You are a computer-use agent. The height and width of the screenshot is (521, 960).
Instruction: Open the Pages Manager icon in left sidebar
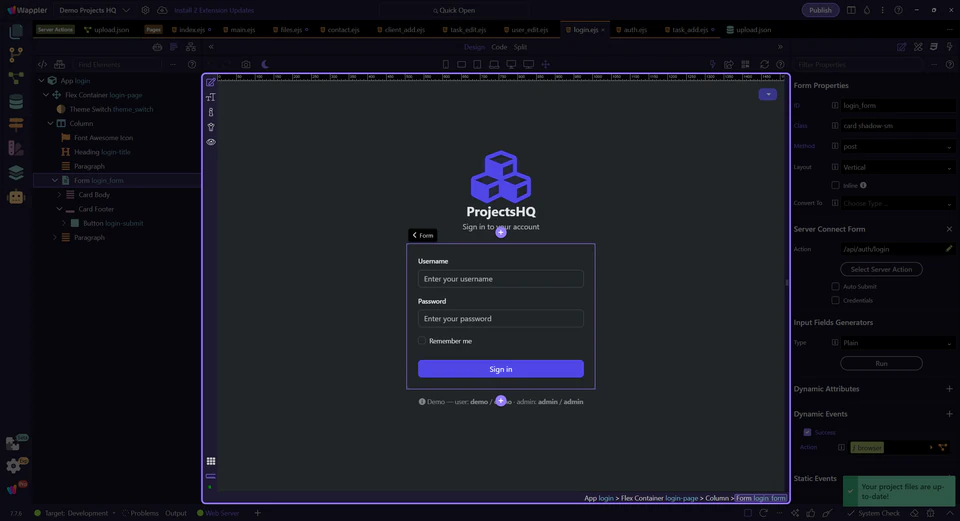pos(16,31)
